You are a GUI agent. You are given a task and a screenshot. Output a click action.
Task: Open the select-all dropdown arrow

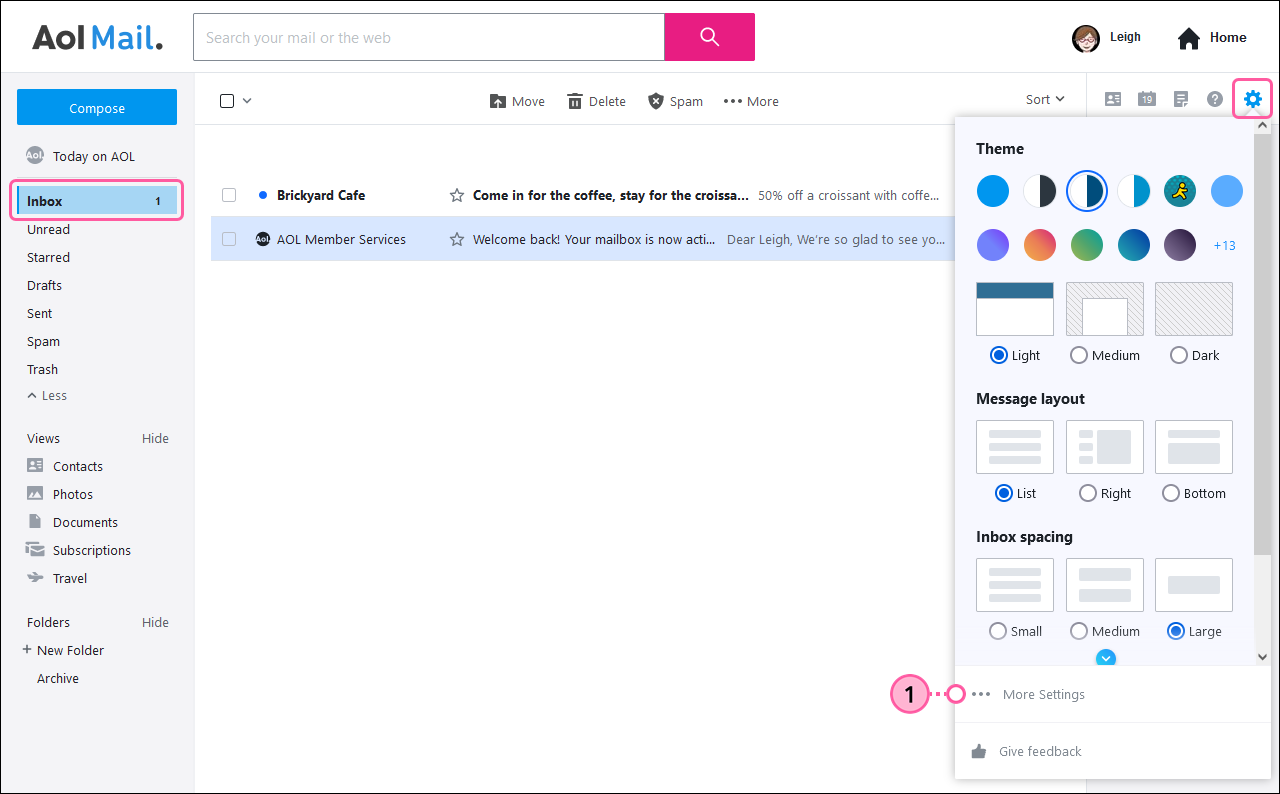pyautogui.click(x=247, y=100)
